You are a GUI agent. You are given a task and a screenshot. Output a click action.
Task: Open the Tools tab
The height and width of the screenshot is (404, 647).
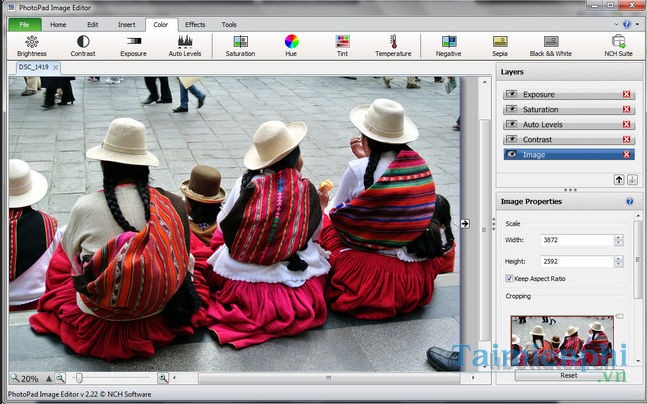229,25
